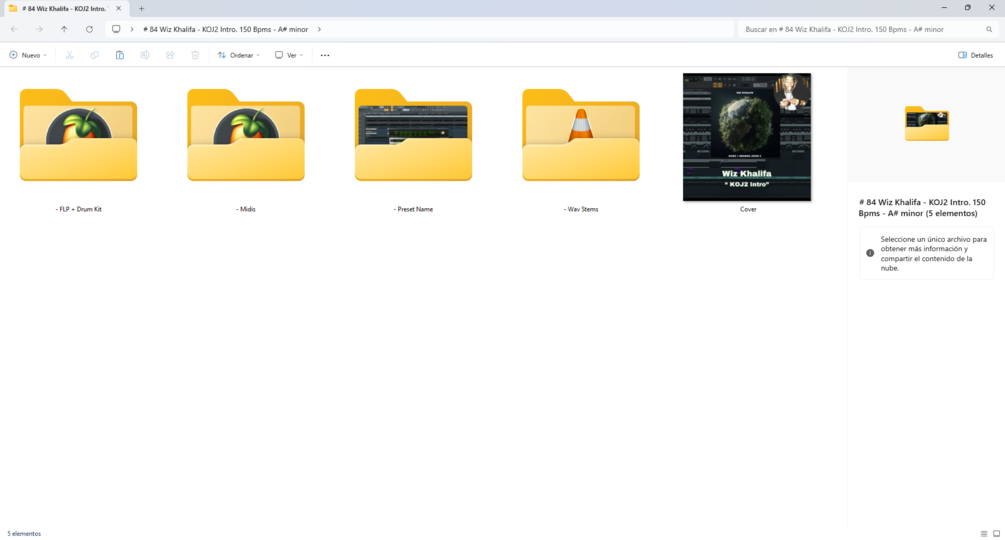Click the details pane folder title text
Screen dimensions: 1005x540
click(922, 208)
